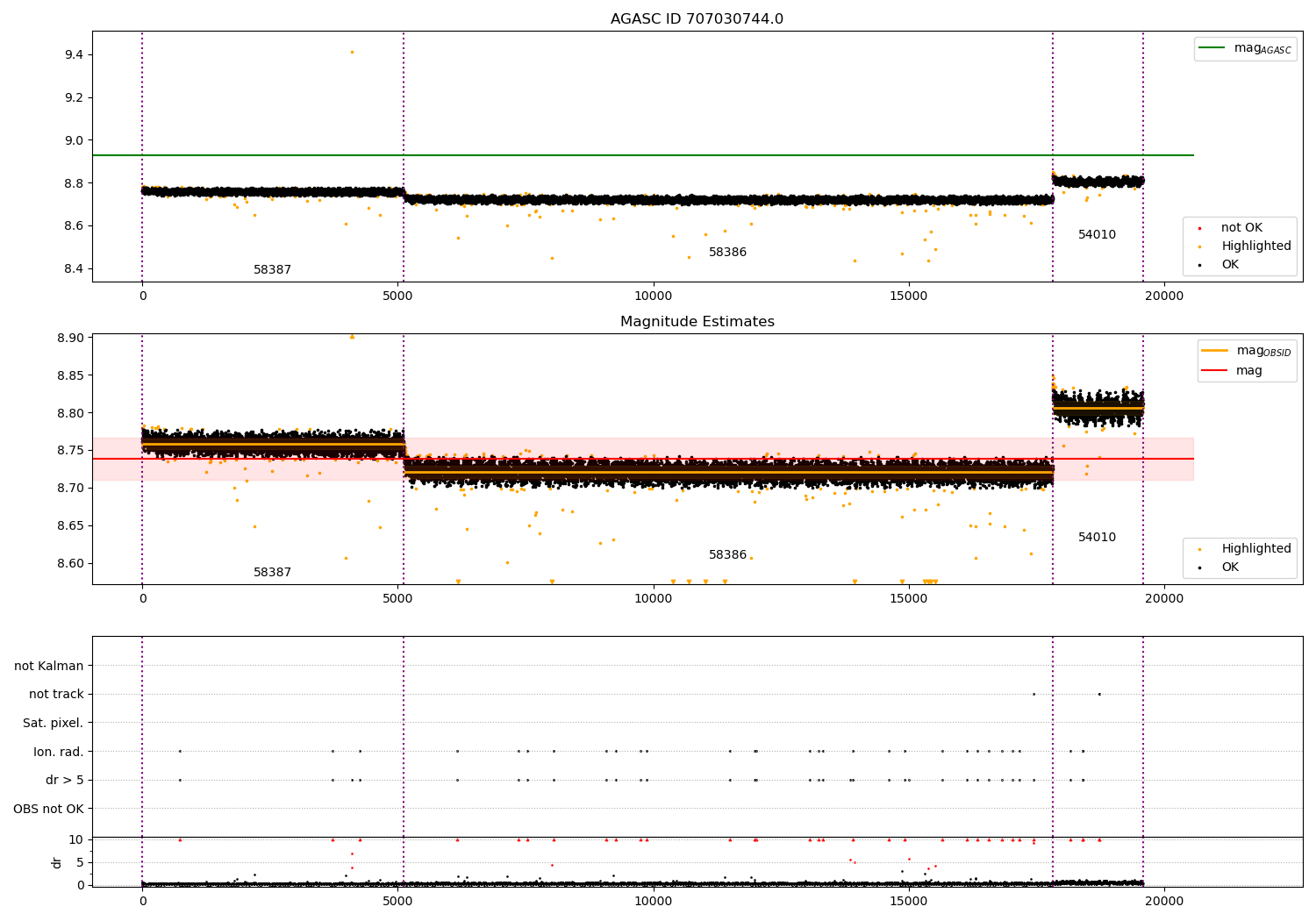
Task: Click the orange line sample beside mag OBSID
Action: (1214, 351)
